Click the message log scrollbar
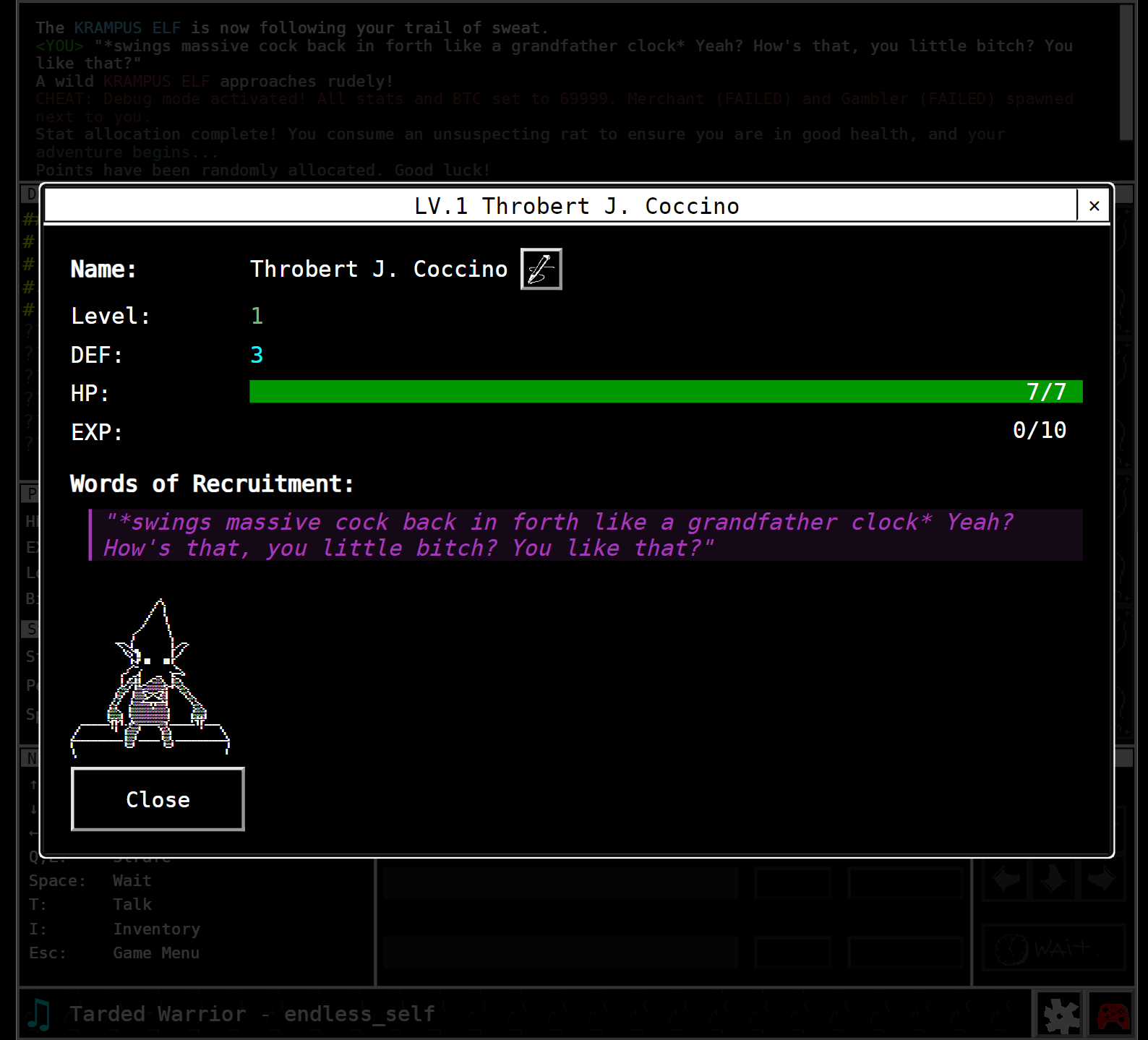 click(x=1126, y=72)
